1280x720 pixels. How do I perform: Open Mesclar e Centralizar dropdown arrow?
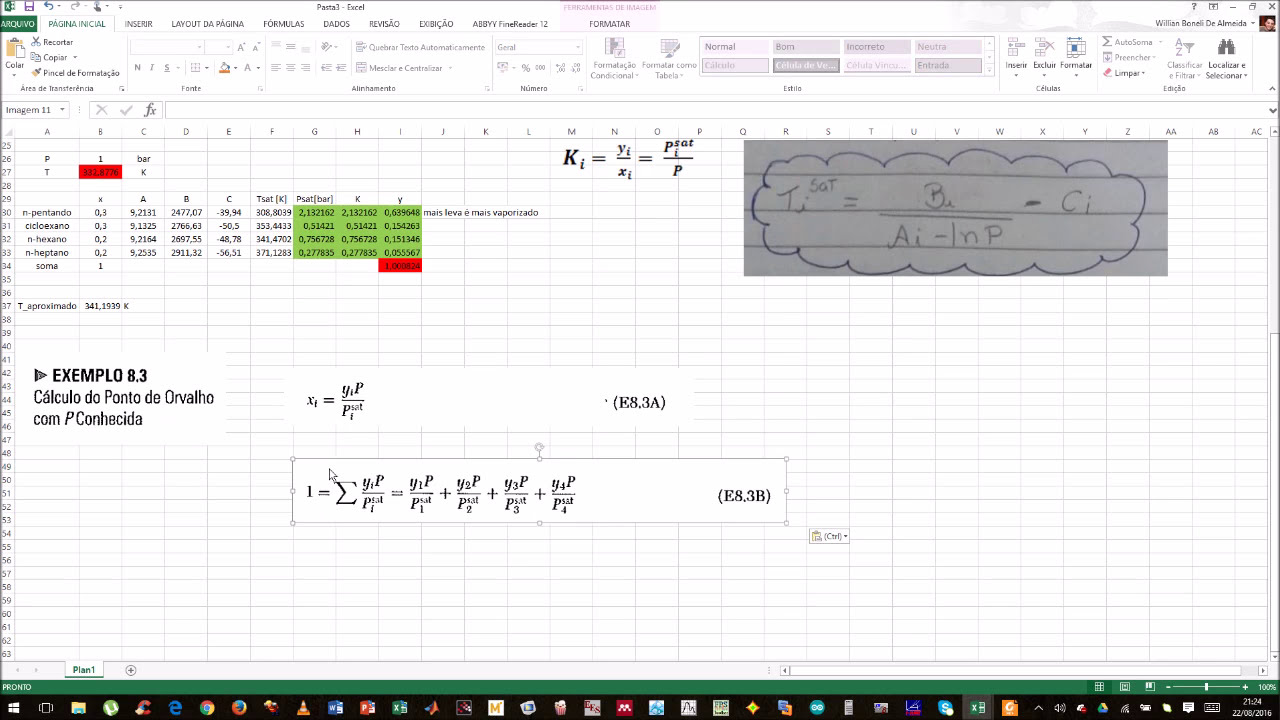click(x=450, y=68)
